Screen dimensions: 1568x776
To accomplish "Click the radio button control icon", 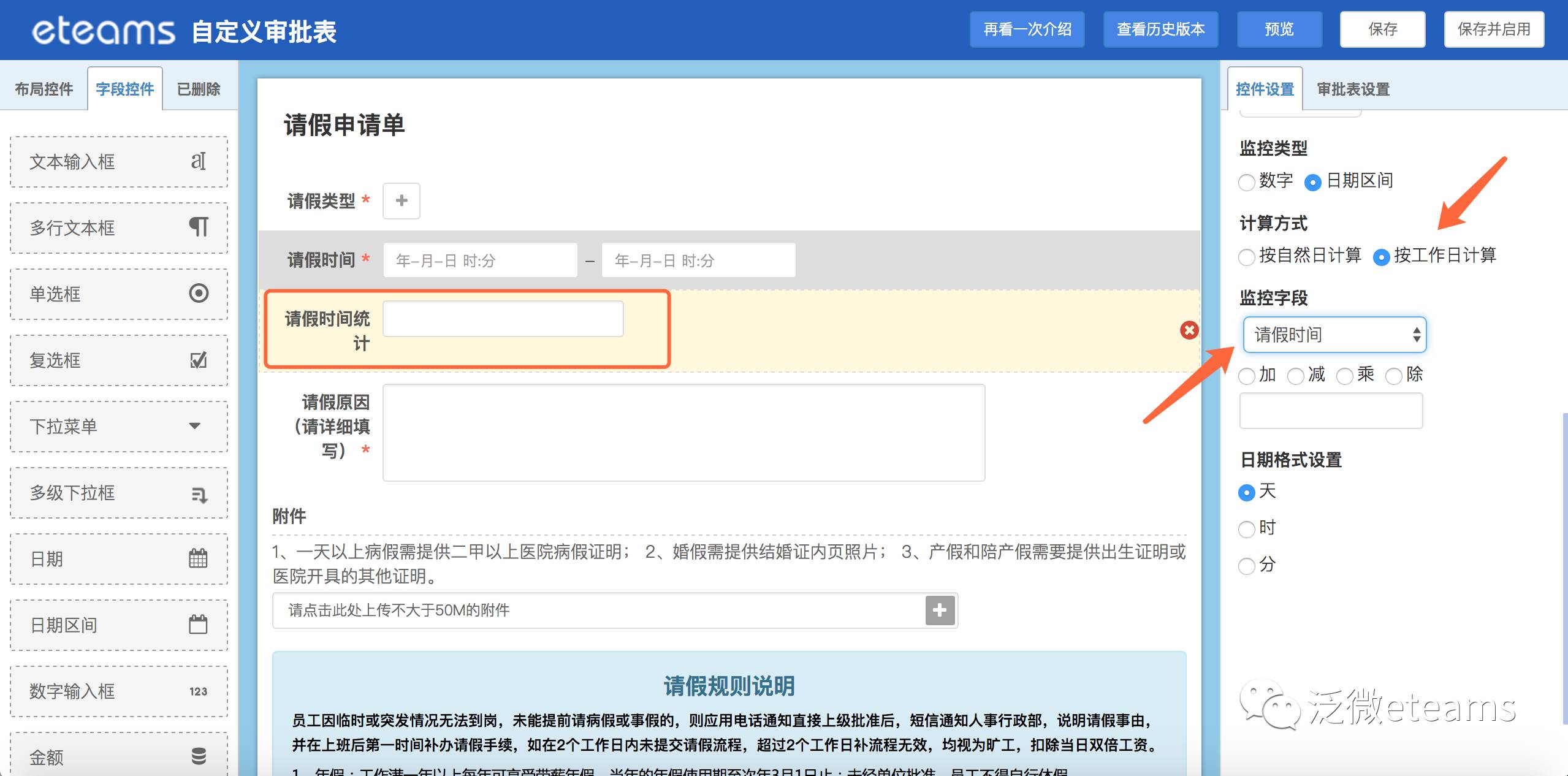I will pyautogui.click(x=198, y=293).
